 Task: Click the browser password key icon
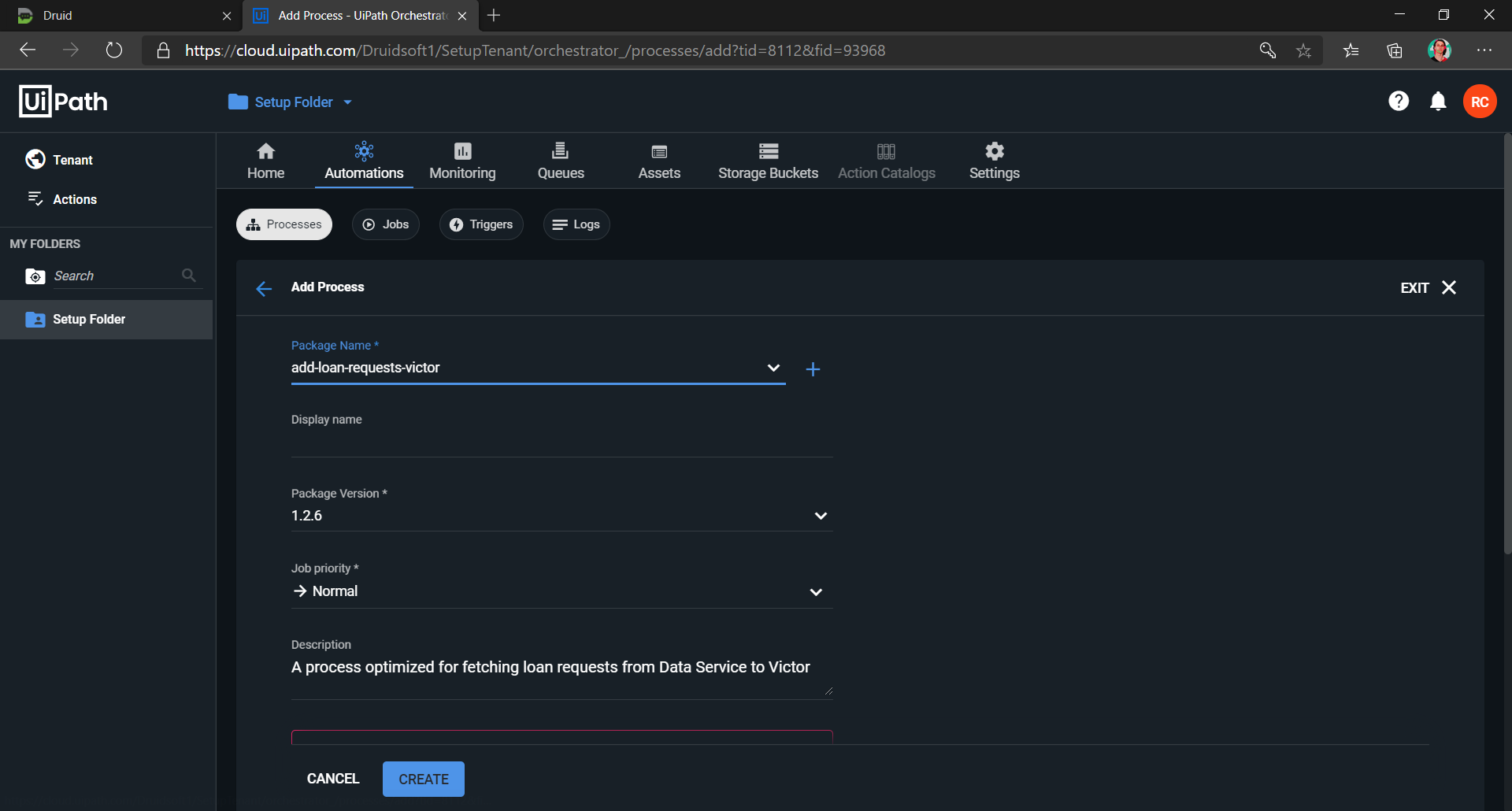pos(1267,50)
